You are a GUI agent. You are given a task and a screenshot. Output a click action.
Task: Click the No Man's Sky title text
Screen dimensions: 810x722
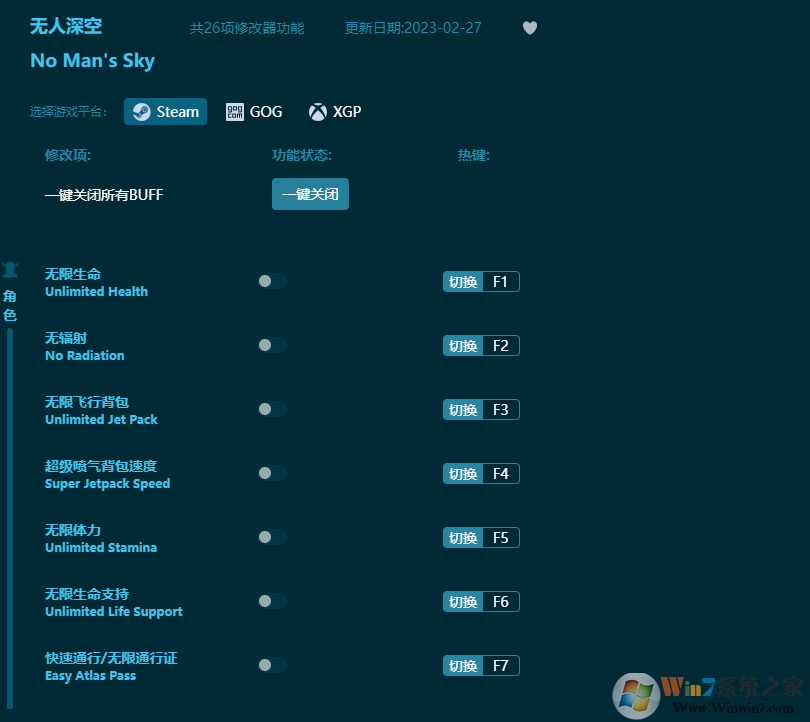click(92, 61)
